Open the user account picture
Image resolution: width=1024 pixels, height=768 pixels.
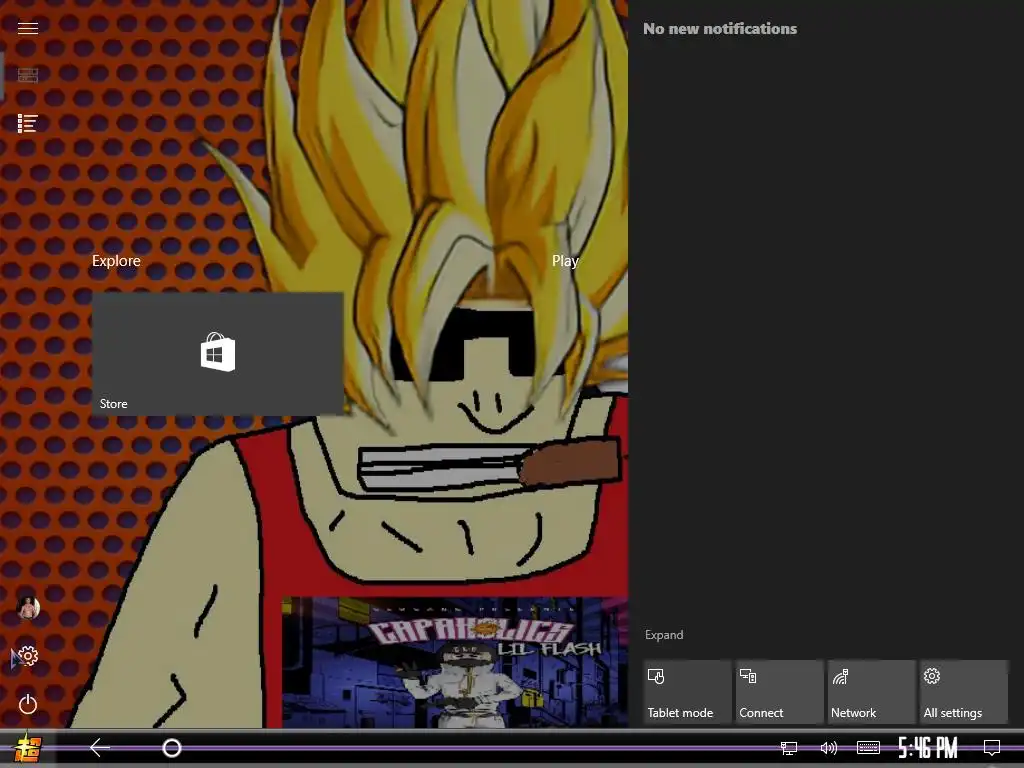point(28,608)
